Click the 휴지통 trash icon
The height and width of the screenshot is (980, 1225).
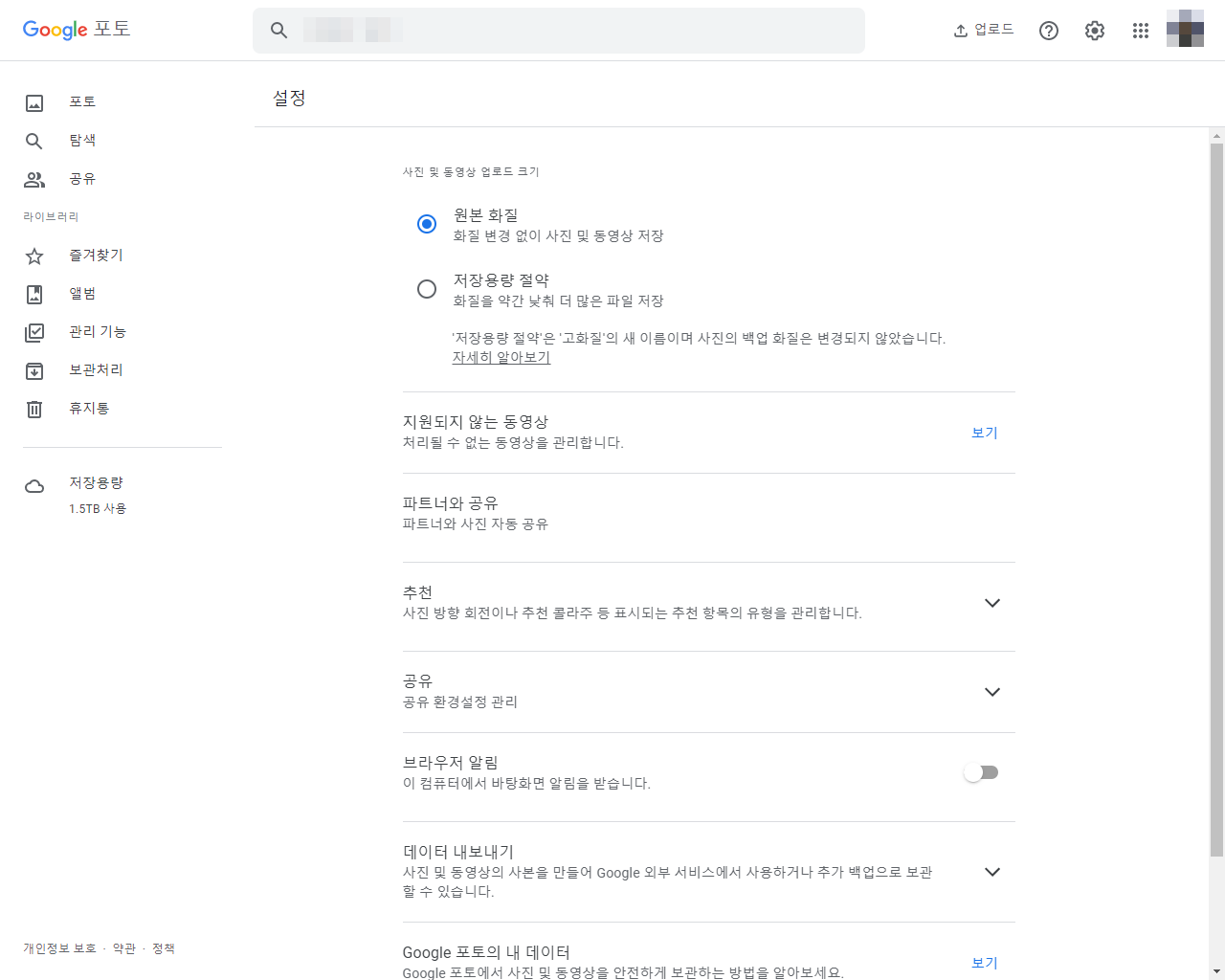34,410
